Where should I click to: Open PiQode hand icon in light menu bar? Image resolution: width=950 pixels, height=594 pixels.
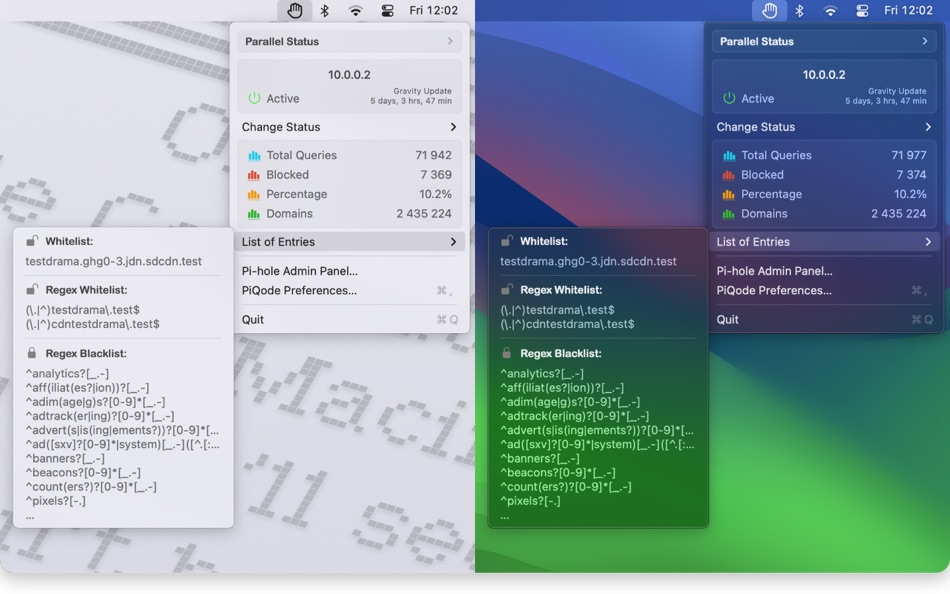point(294,10)
